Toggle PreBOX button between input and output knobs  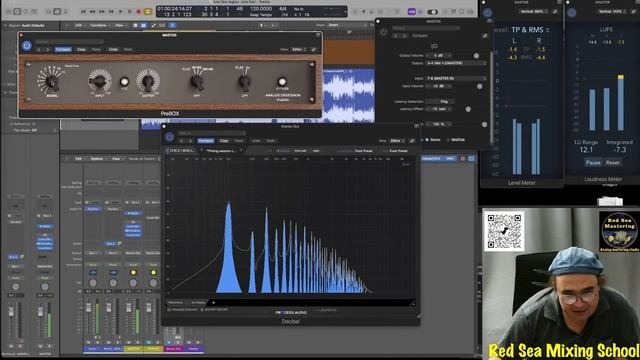[x=124, y=82]
